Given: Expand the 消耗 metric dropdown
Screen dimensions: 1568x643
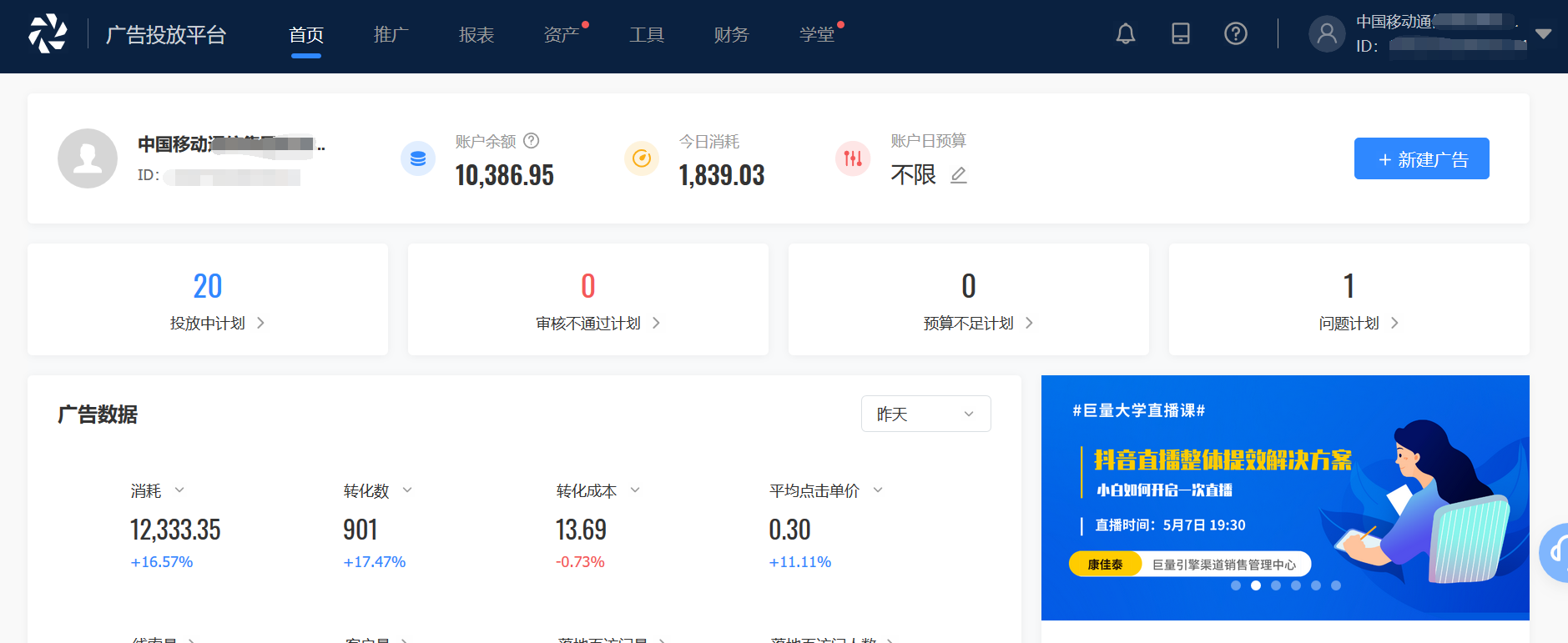Looking at the screenshot, I should (x=179, y=490).
